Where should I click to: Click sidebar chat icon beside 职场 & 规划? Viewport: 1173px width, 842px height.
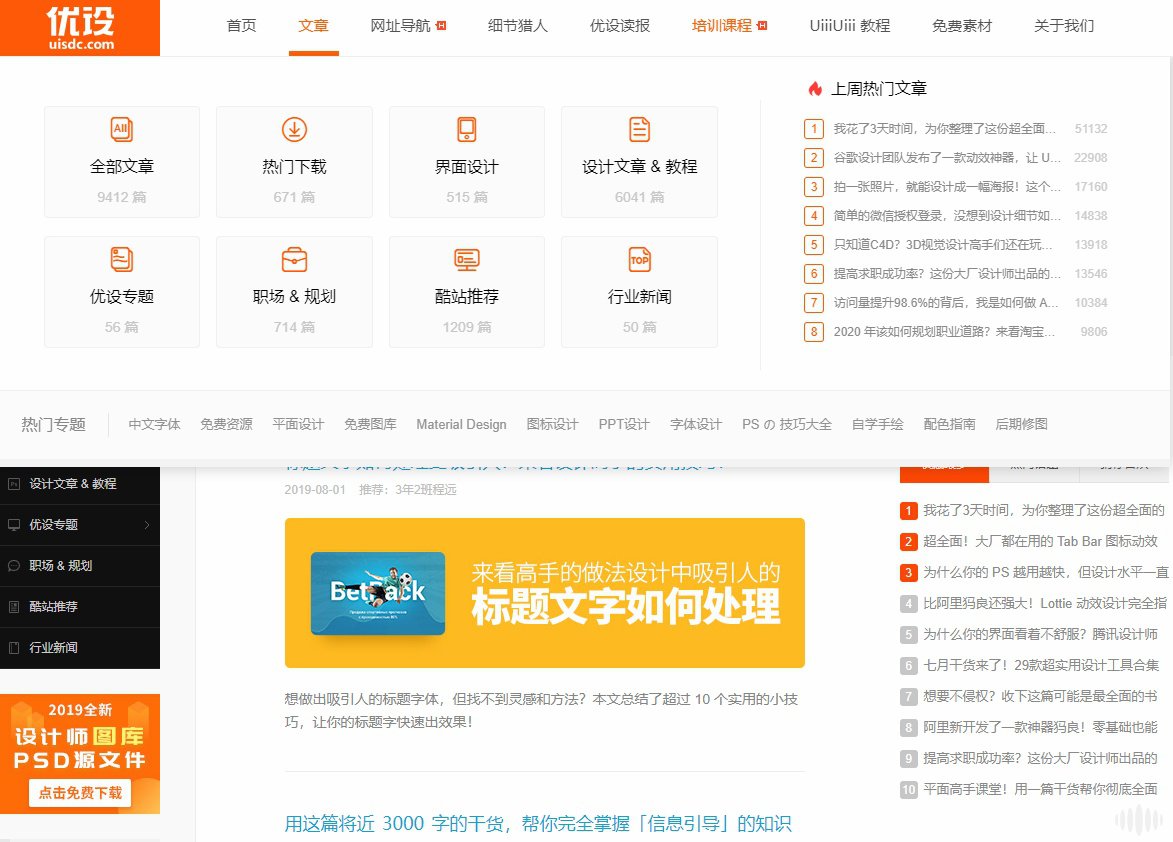click(x=13, y=566)
